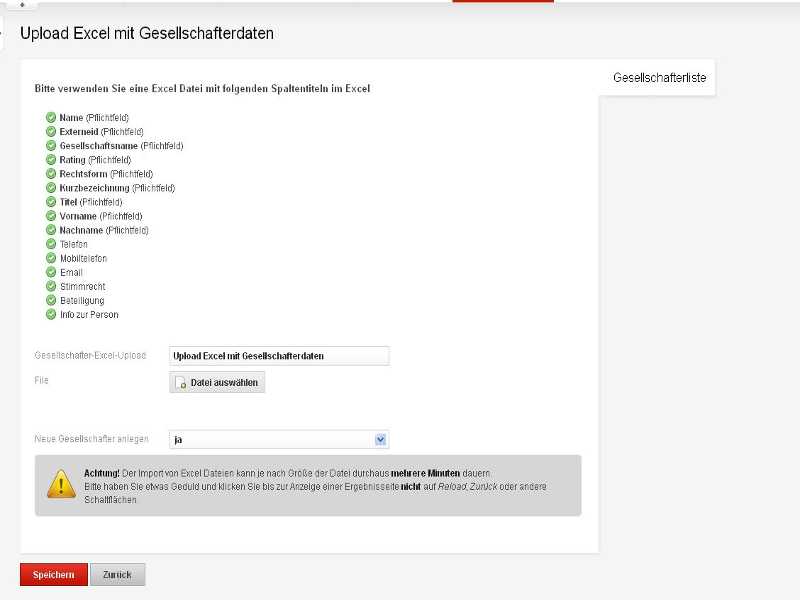Image resolution: width=800 pixels, height=600 pixels.
Task: Click the 'Bitte verwenden Sie eine Excel Datei' instruction
Action: (x=203, y=88)
